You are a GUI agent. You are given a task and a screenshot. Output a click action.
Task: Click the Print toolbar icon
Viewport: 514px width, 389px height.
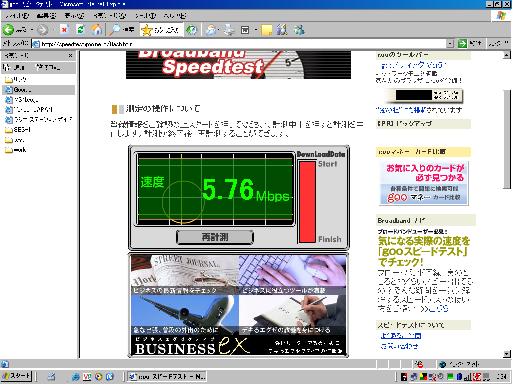(x=229, y=30)
